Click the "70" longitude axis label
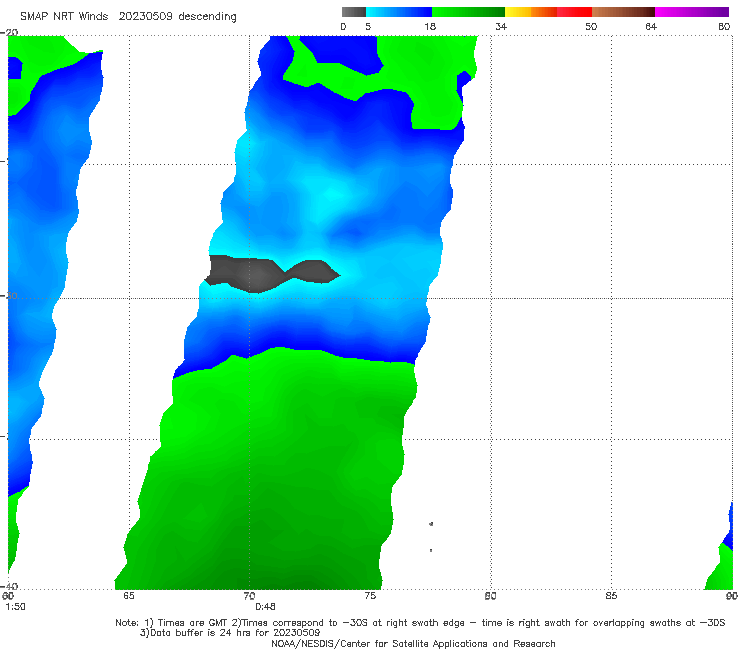Image resolution: width=740 pixels, height=650 pixels. (249, 596)
